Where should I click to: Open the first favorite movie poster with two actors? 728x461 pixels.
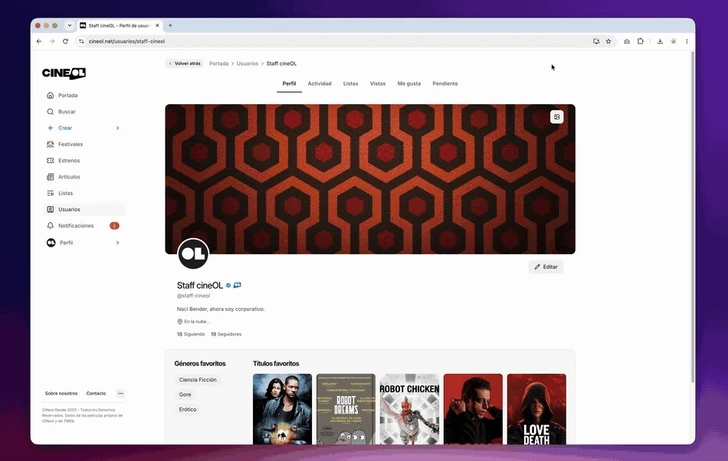(x=282, y=409)
